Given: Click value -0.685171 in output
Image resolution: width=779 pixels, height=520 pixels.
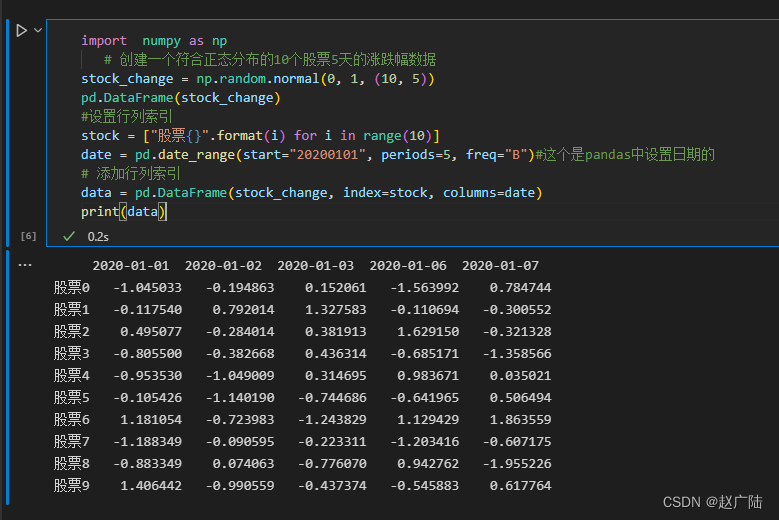Looking at the screenshot, I should click(425, 354).
